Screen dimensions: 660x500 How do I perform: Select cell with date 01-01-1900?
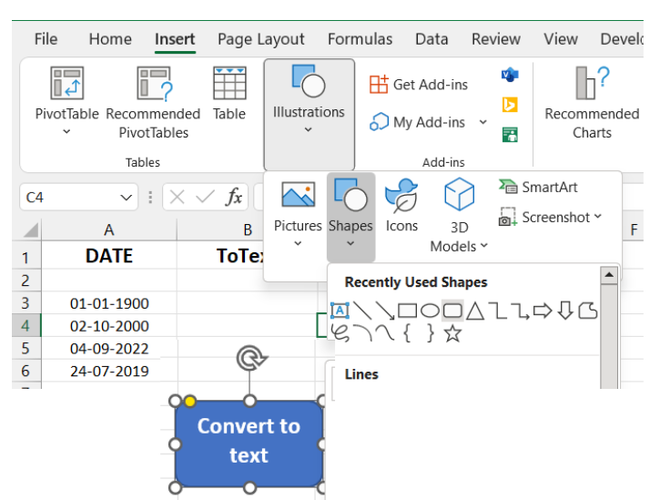[x=109, y=303]
